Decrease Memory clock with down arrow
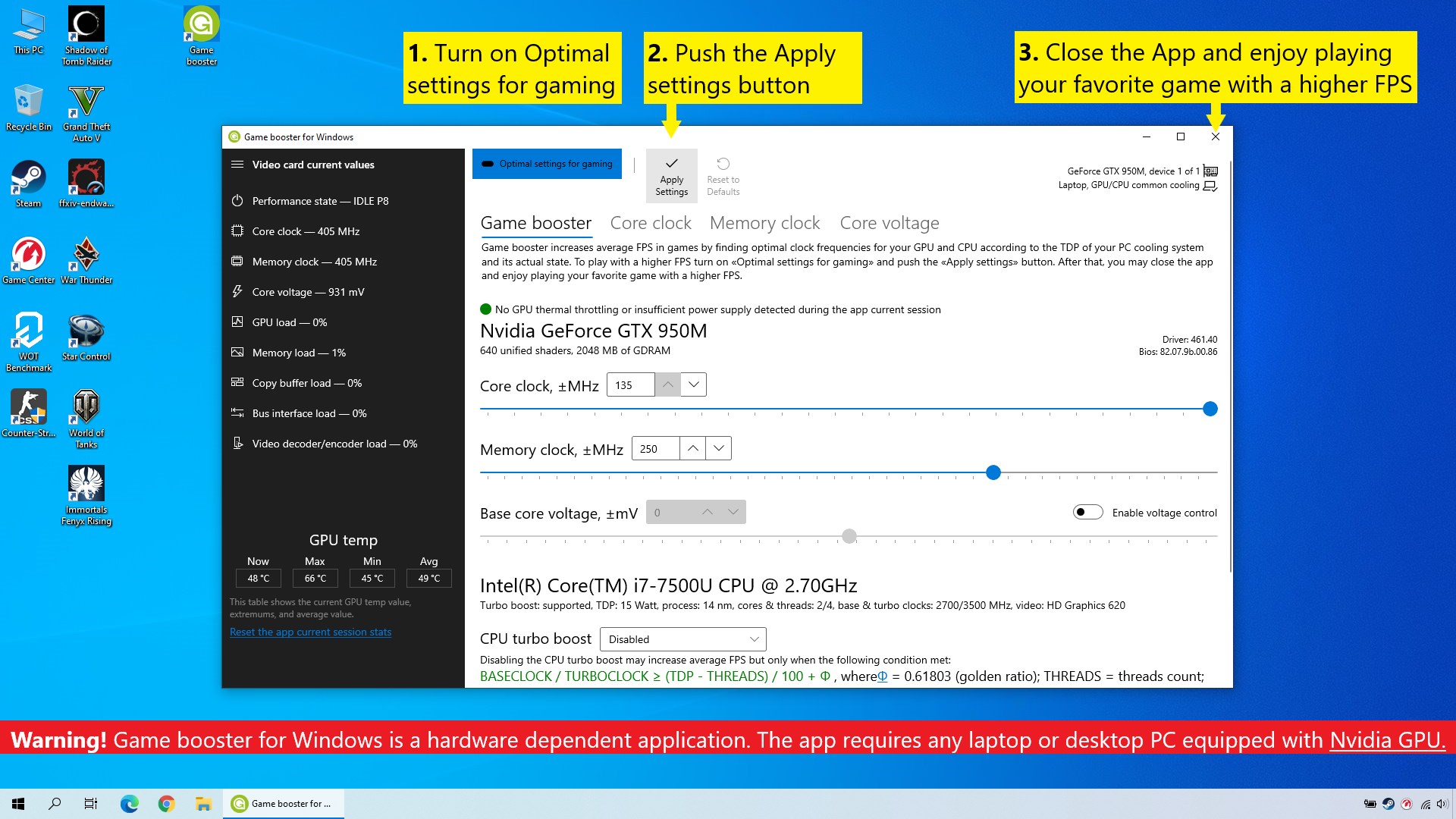The height and width of the screenshot is (819, 1456). [x=718, y=449]
